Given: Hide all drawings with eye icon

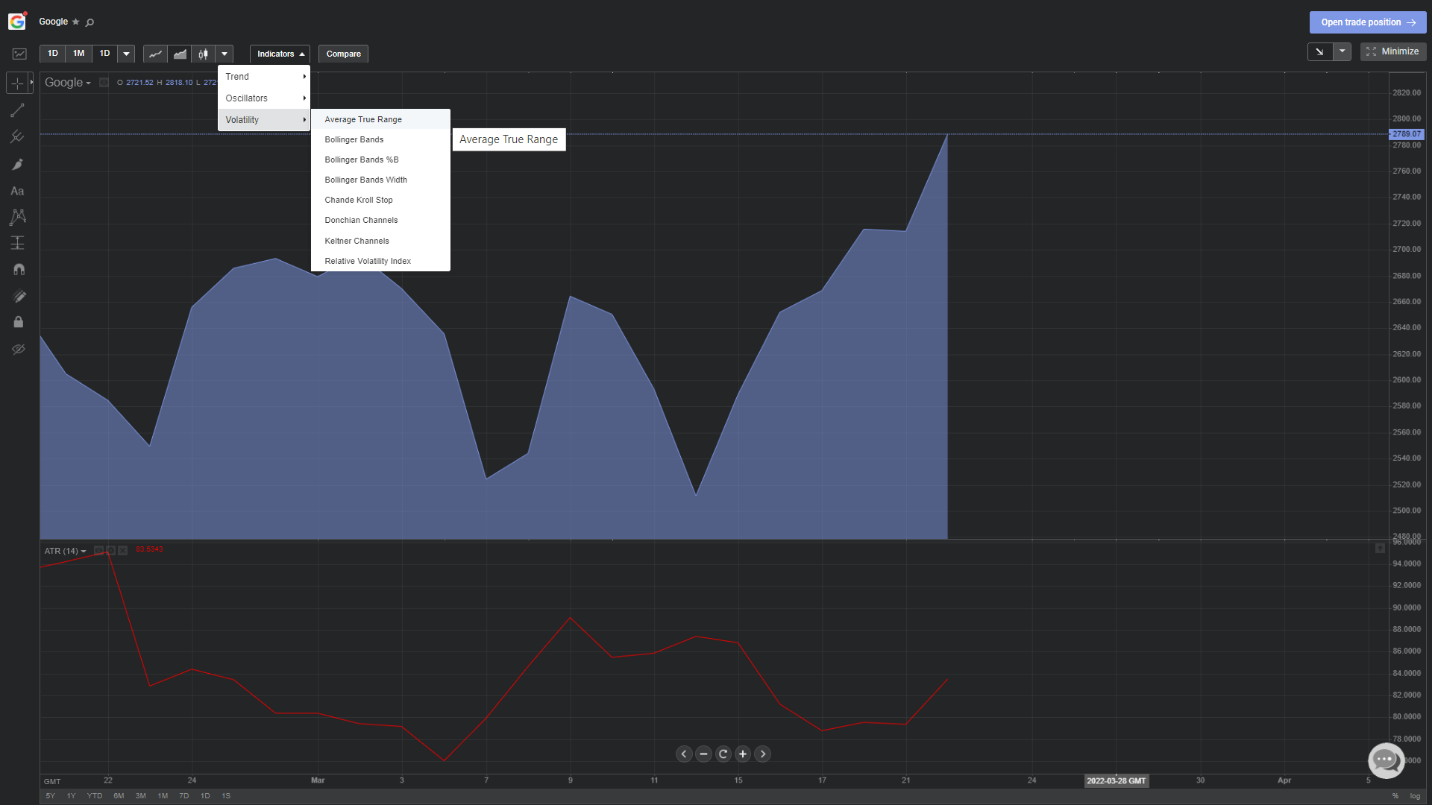Looking at the screenshot, I should tap(18, 349).
